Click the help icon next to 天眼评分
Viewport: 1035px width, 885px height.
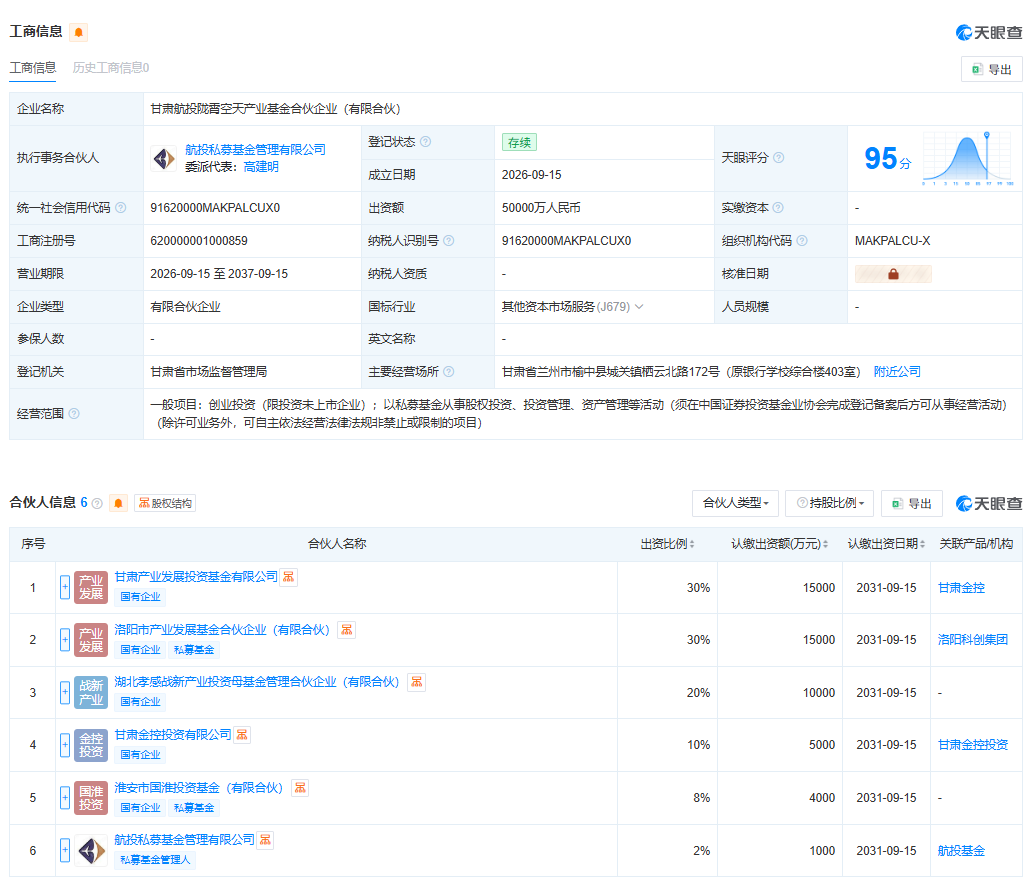778,158
